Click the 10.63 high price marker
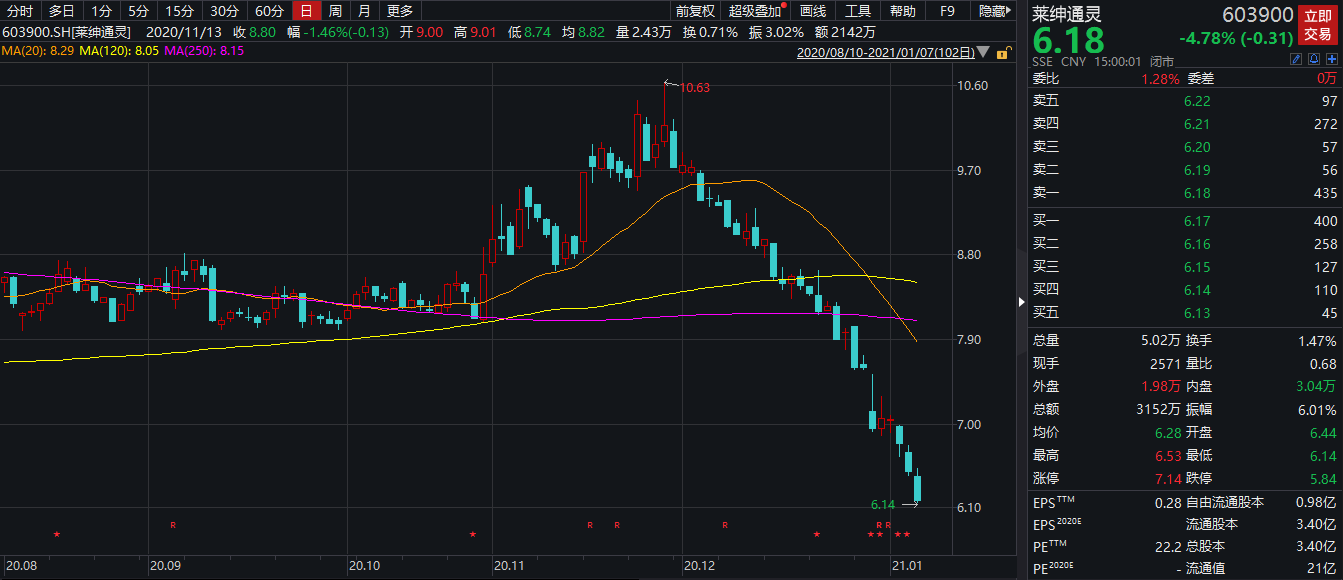Image resolution: width=1343 pixels, height=580 pixels. point(694,88)
